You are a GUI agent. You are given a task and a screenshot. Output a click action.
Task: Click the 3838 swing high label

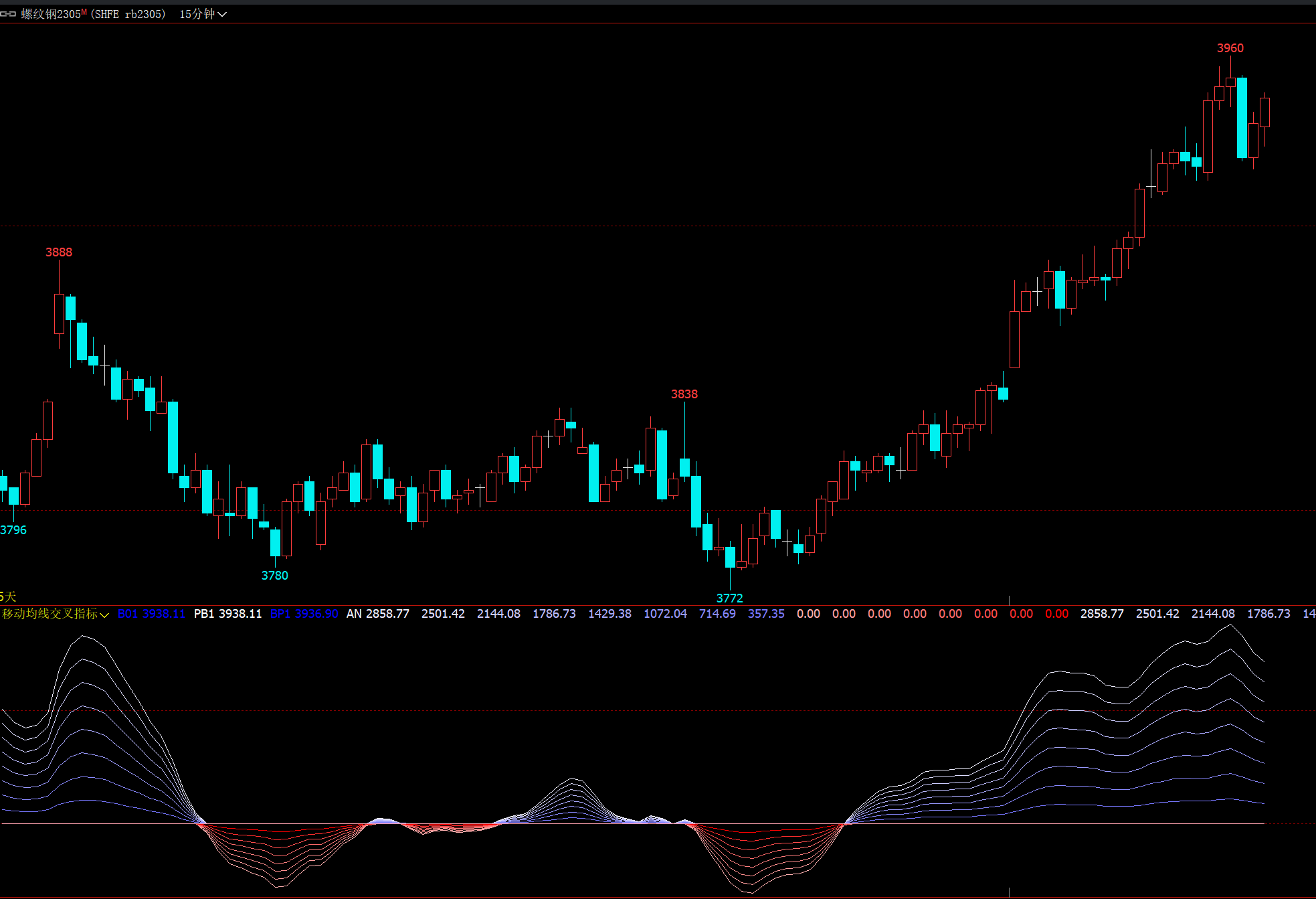684,394
